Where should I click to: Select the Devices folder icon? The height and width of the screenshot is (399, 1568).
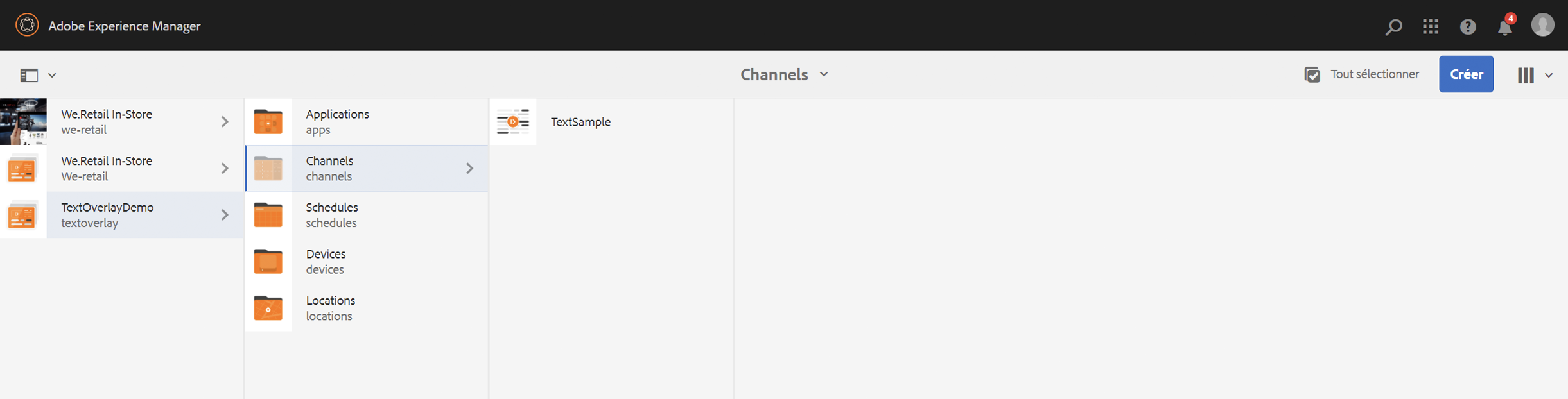(x=268, y=262)
